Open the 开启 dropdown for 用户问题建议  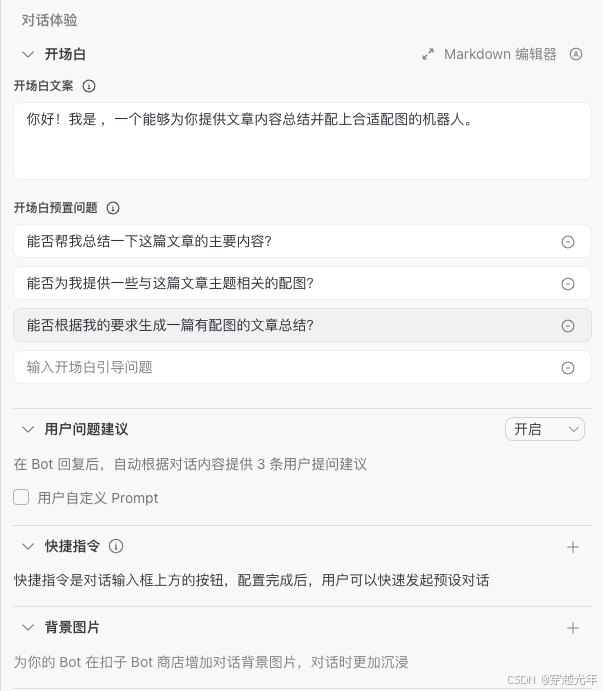click(545, 429)
